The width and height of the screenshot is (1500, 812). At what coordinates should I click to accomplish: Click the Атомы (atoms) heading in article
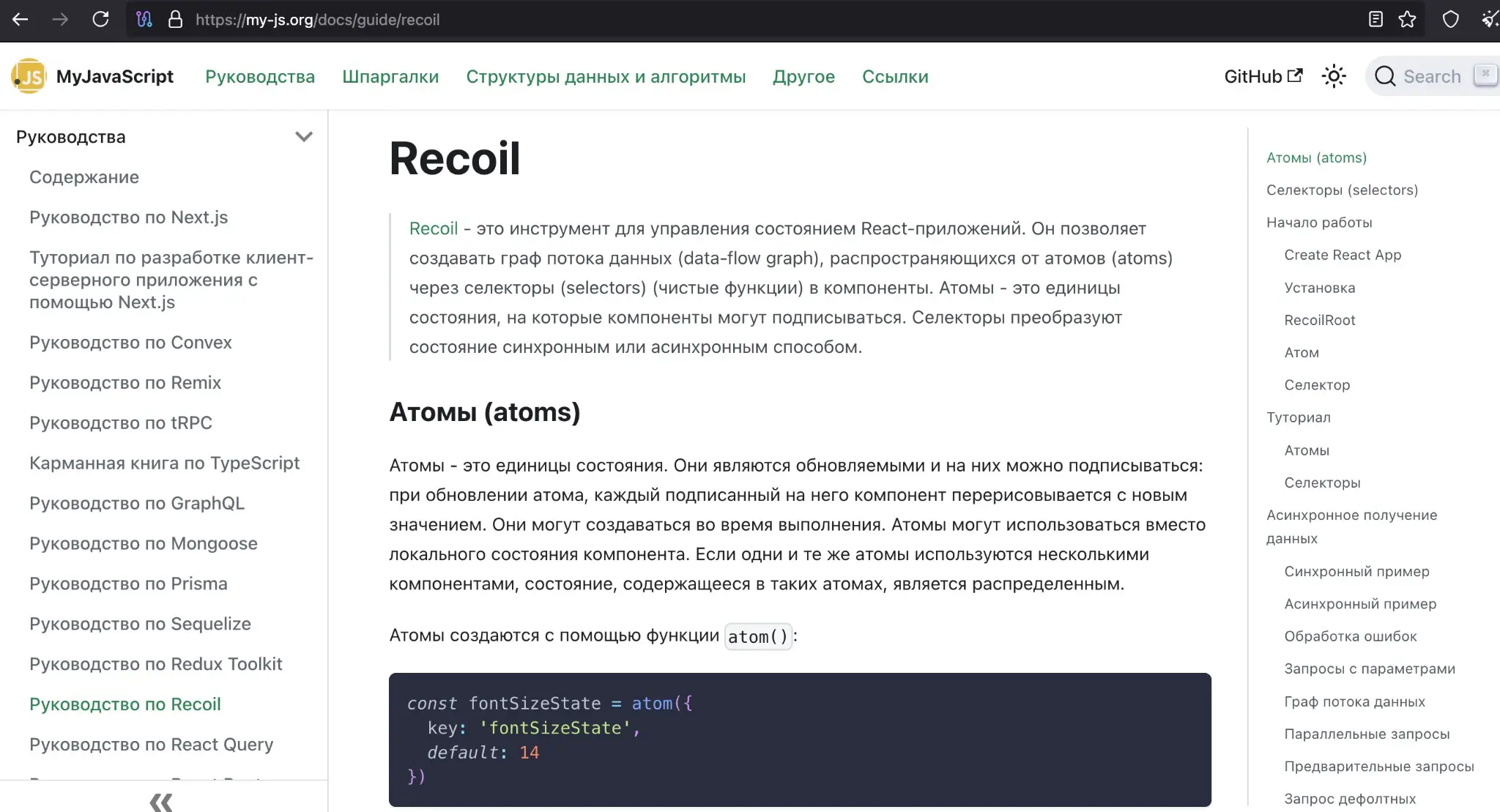tap(485, 412)
